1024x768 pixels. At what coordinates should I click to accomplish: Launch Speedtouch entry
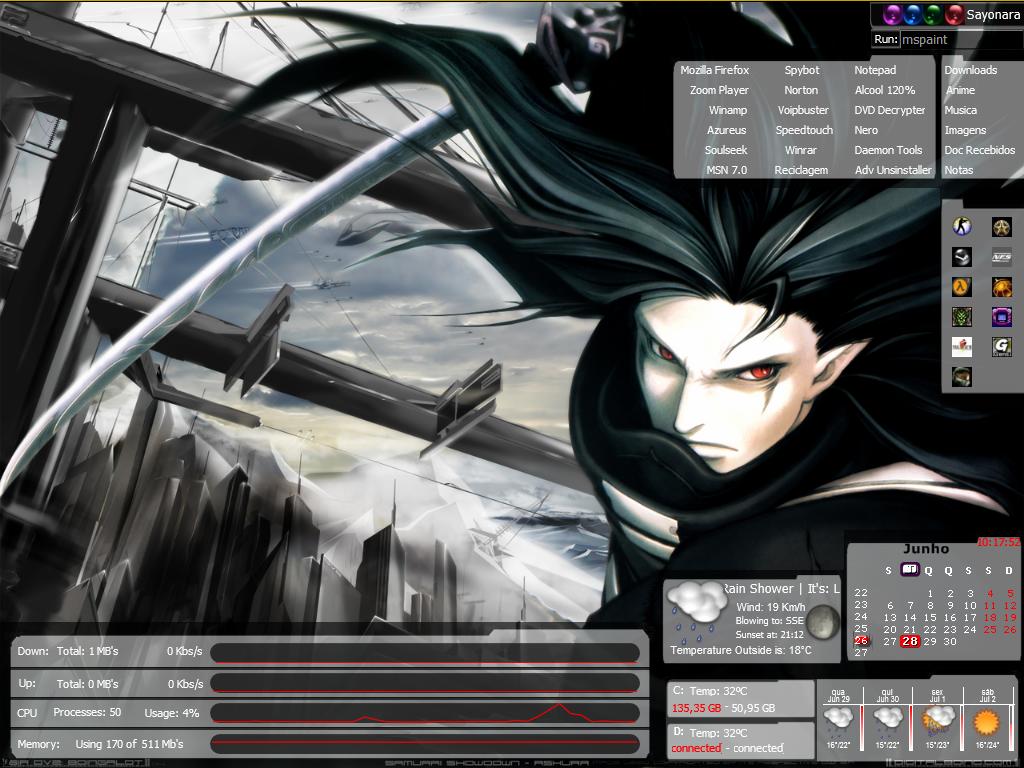point(804,130)
